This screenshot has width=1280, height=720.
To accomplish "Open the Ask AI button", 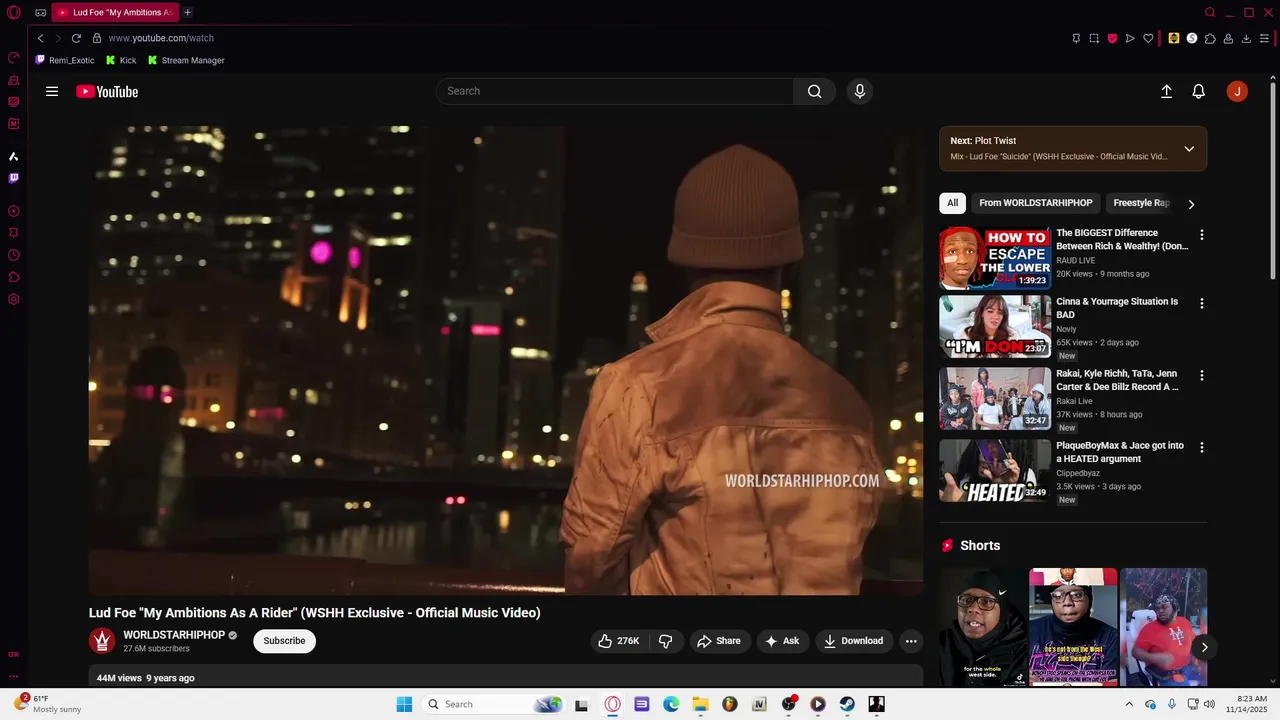I will (x=782, y=641).
